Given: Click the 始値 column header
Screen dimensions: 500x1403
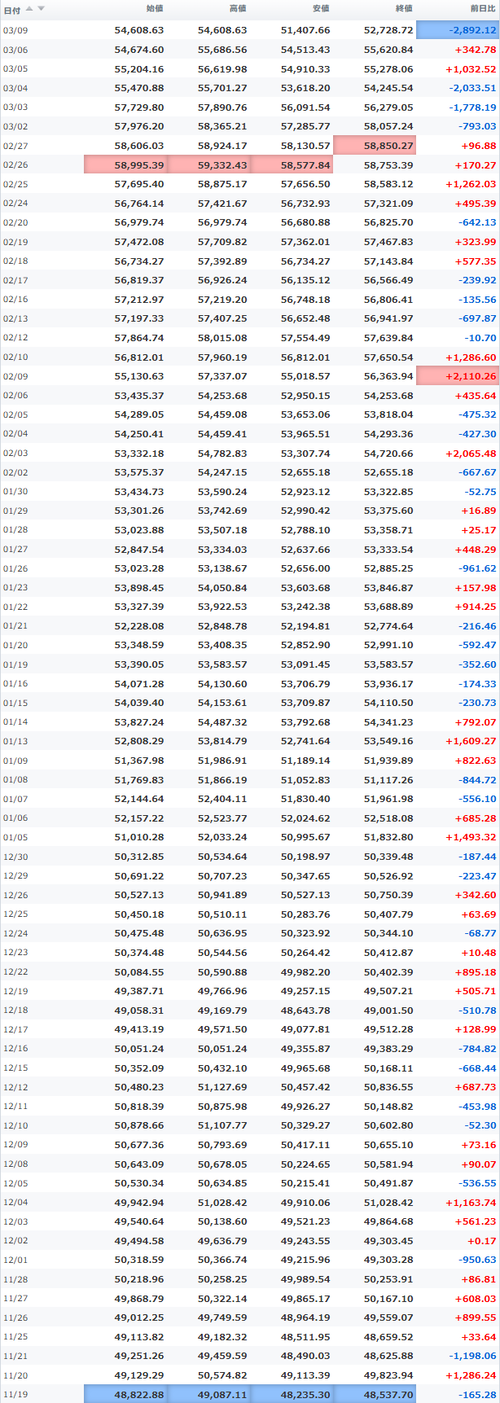Looking at the screenshot, I should point(155,8).
